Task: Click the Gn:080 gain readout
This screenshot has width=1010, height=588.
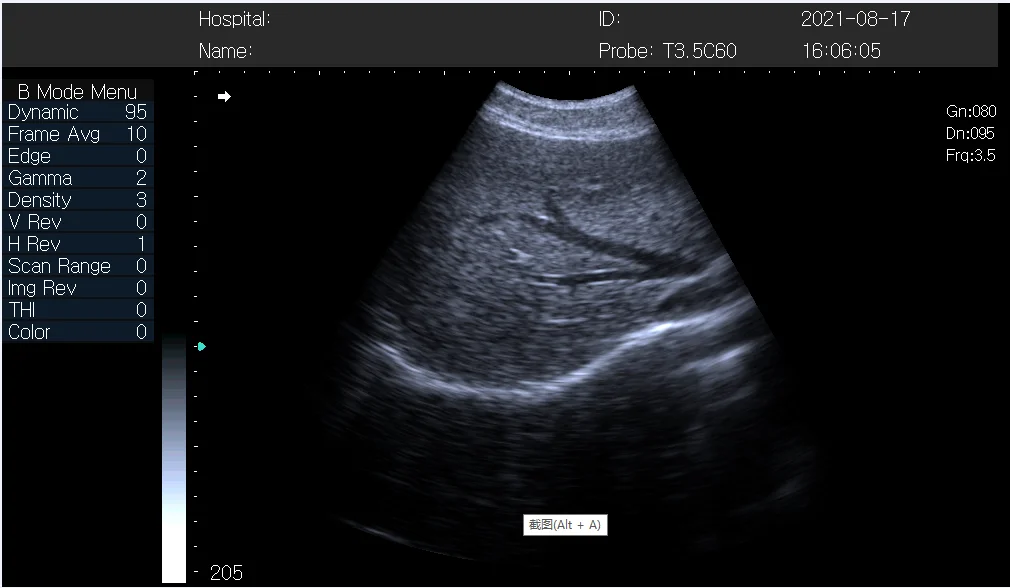Action: [971, 111]
